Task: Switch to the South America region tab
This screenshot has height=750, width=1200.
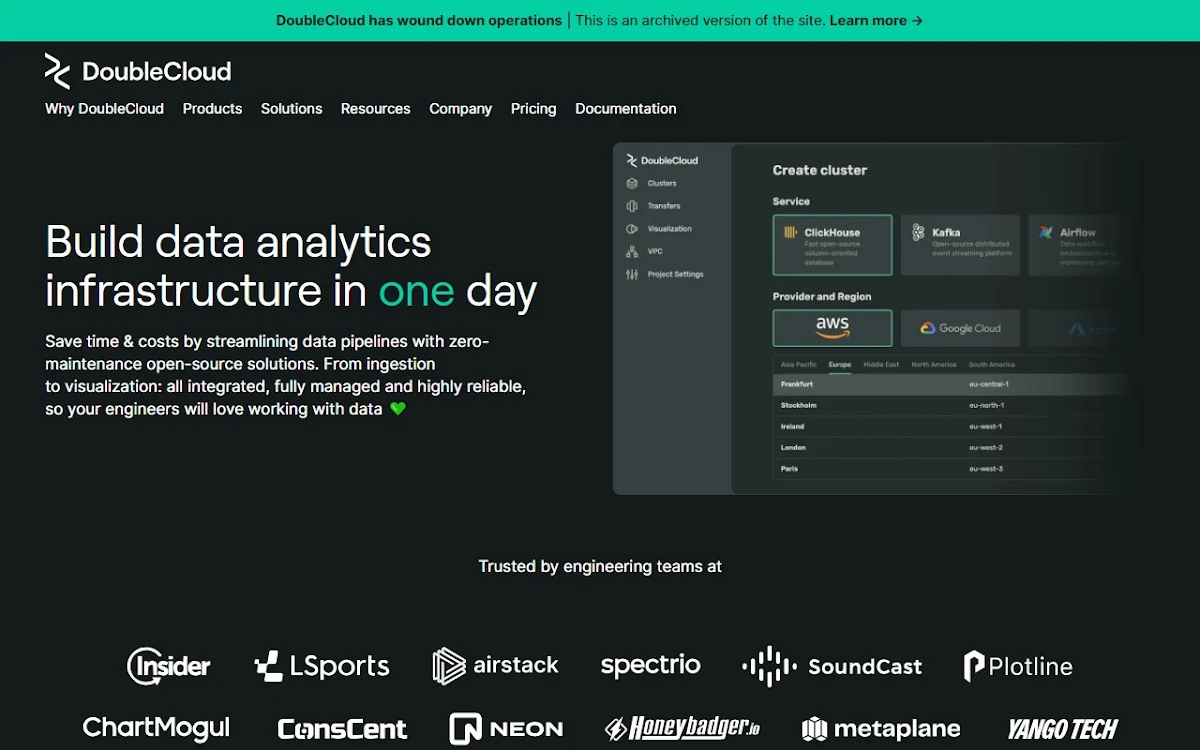Action: click(992, 365)
